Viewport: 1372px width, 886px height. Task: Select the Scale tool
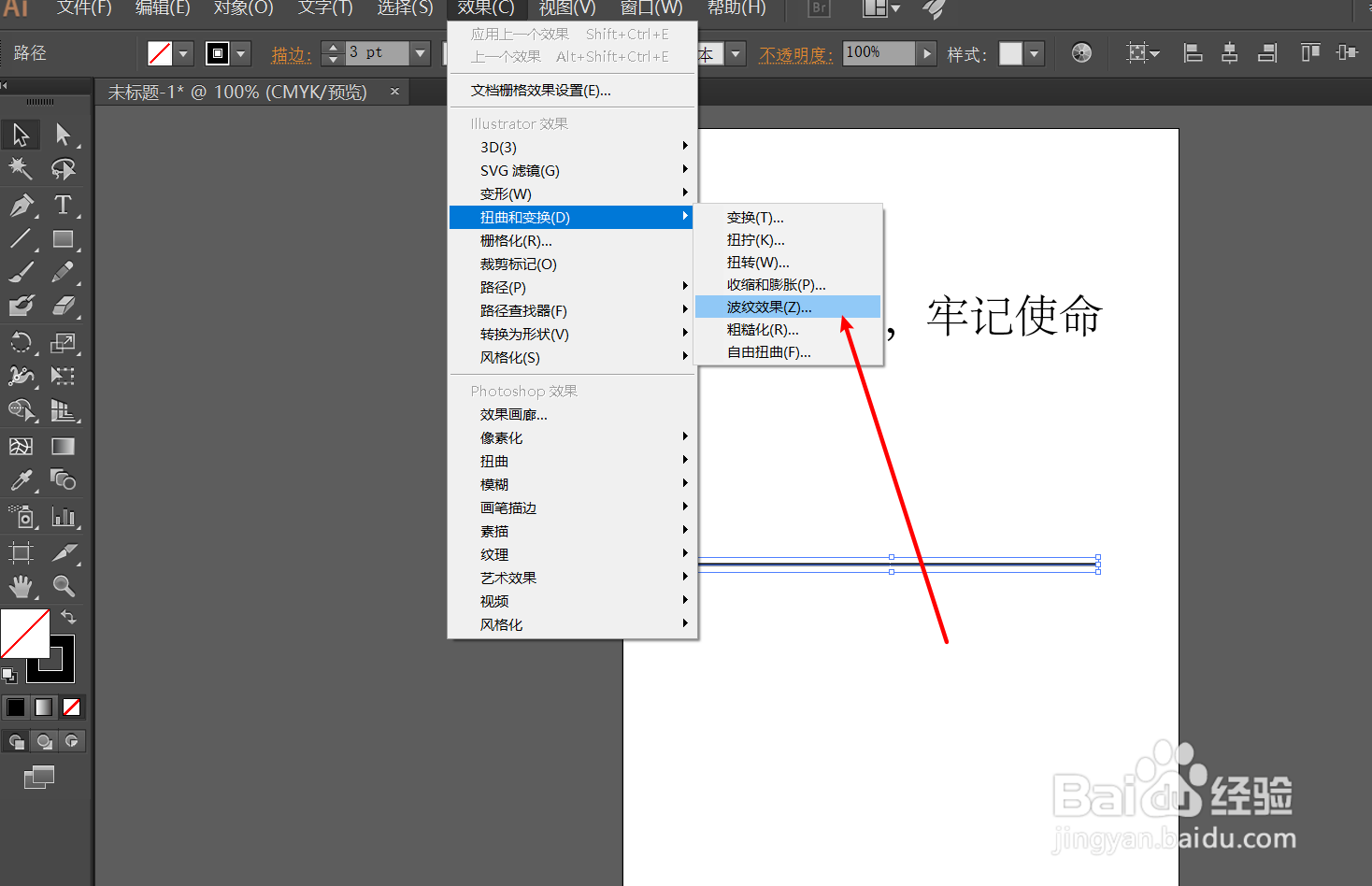63,342
